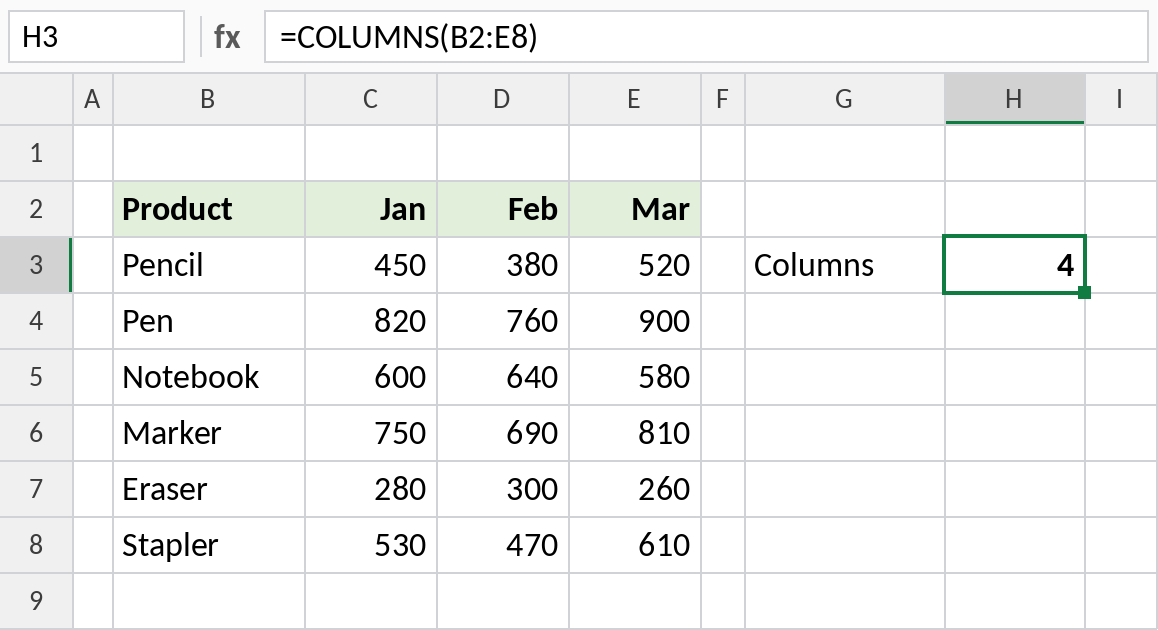Select row 6 header
1158x630 pixels.
pyautogui.click(x=36, y=434)
